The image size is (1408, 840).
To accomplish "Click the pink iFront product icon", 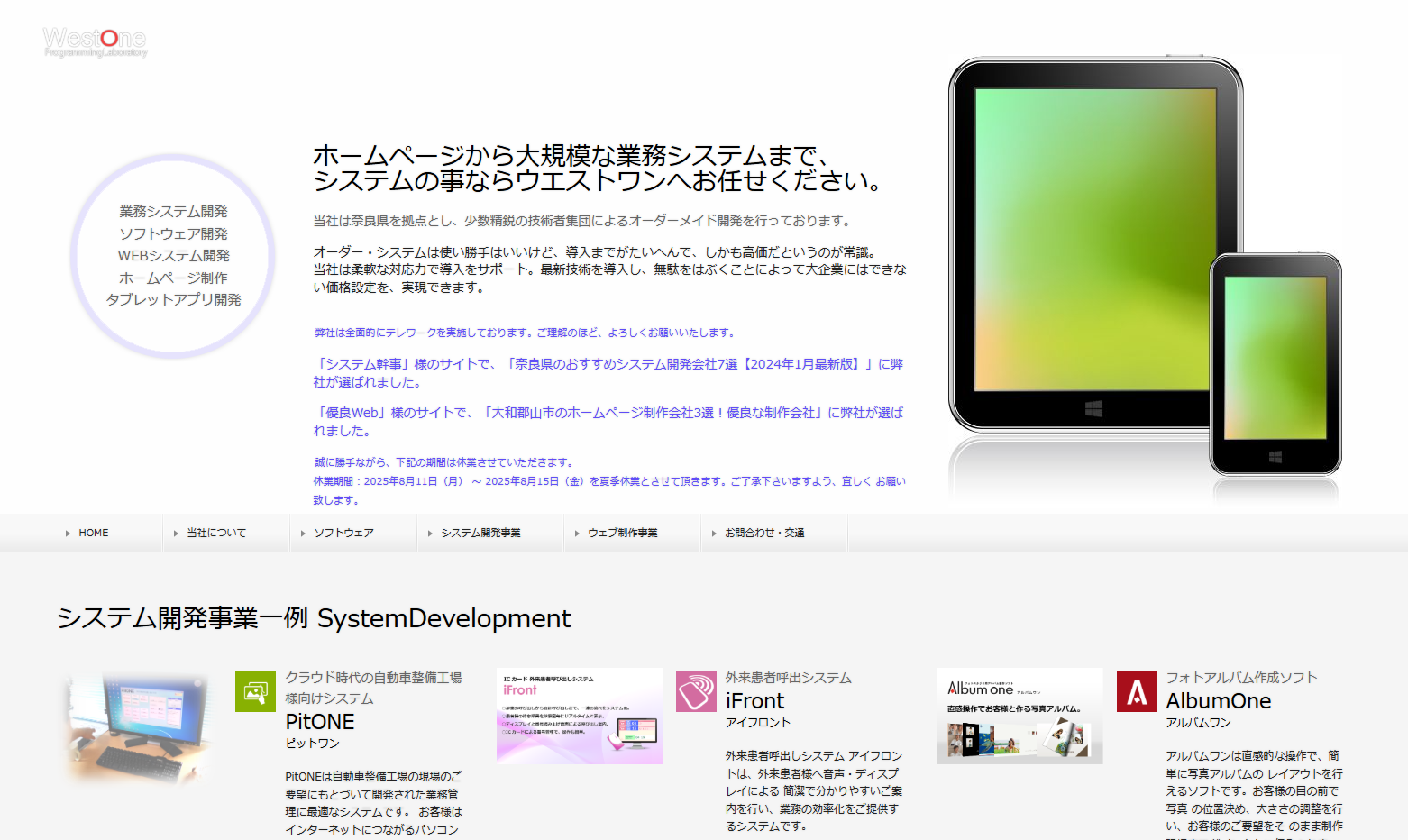I will point(696,691).
